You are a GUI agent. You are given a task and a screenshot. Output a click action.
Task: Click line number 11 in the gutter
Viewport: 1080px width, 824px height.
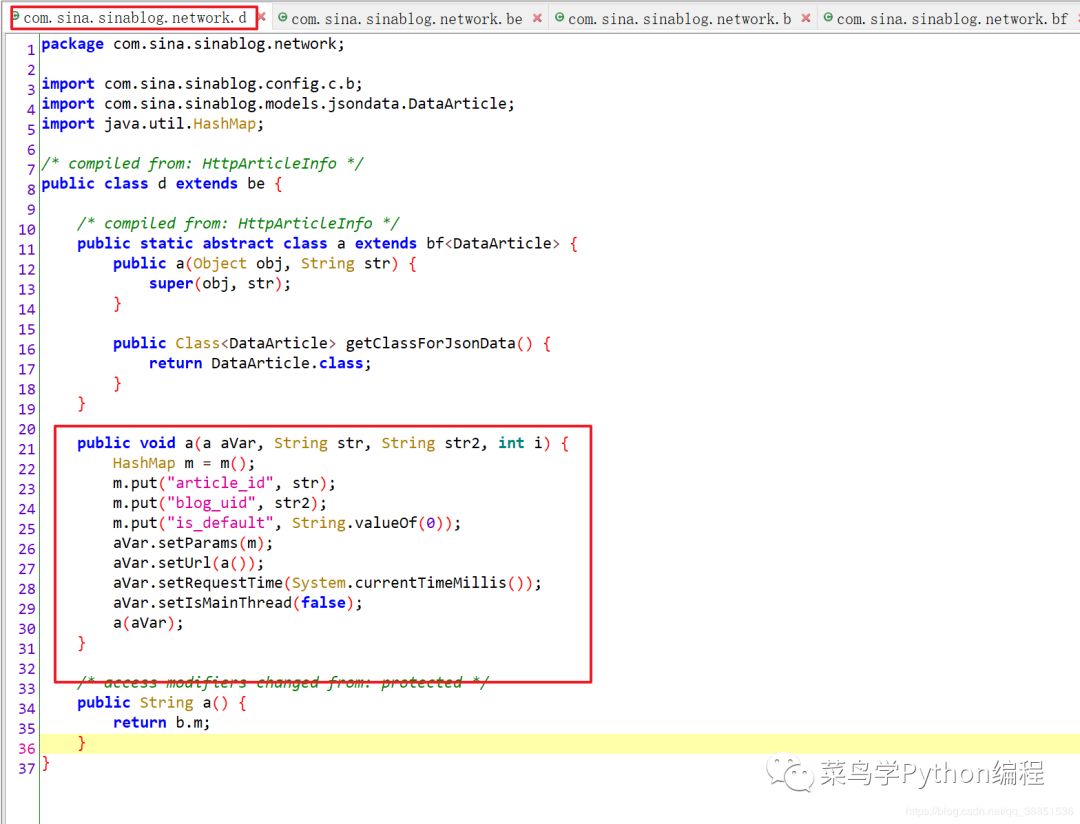(x=27, y=250)
